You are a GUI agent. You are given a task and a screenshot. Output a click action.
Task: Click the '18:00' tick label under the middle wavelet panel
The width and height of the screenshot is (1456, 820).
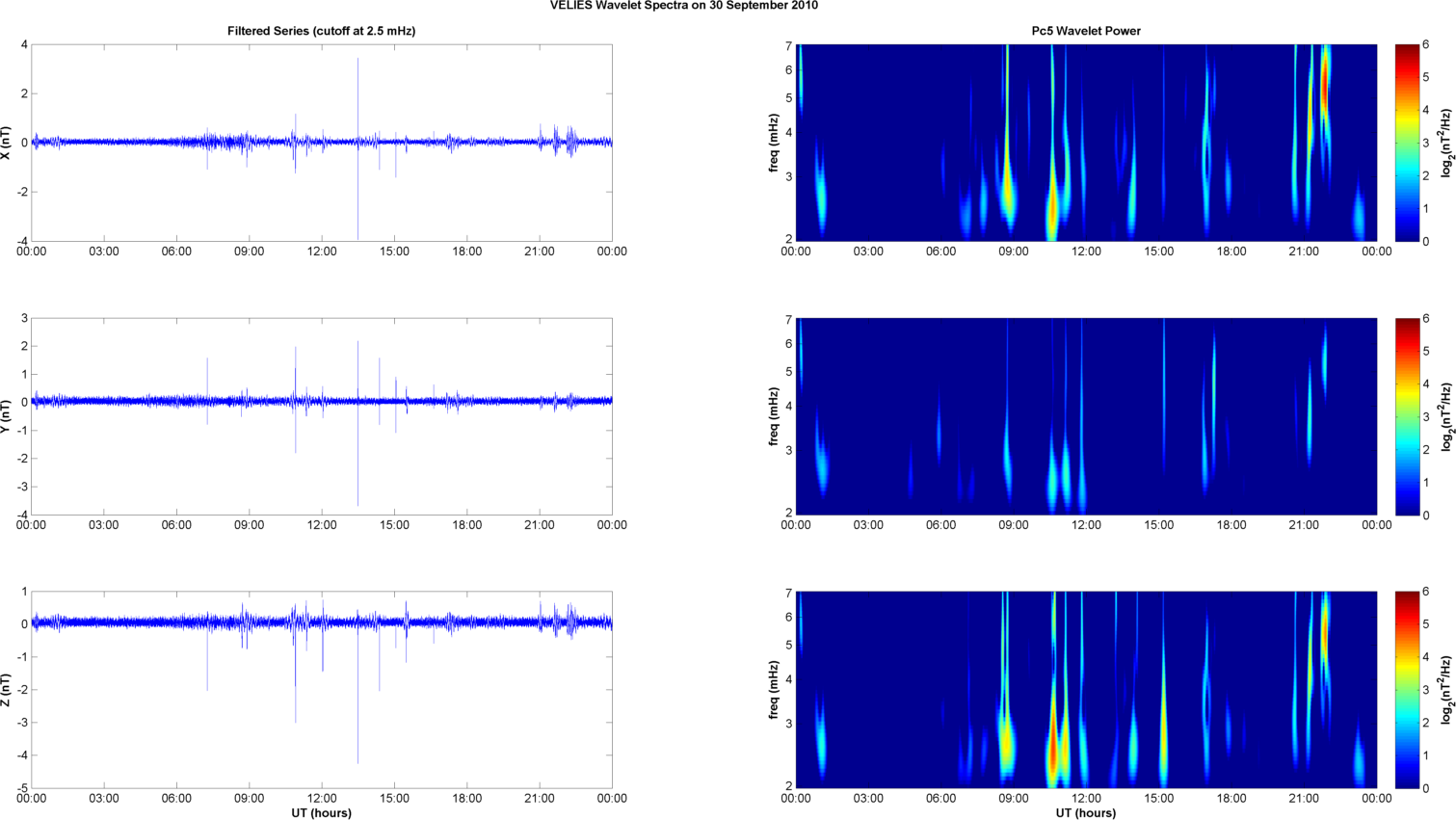[x=1231, y=525]
